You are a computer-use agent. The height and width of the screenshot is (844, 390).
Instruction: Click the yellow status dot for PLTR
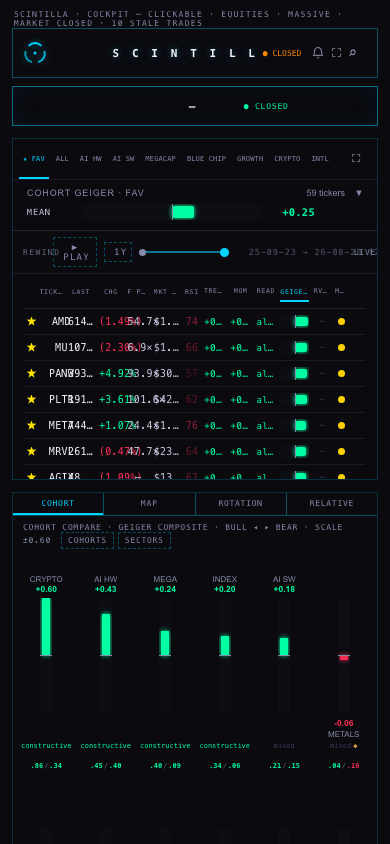point(341,399)
